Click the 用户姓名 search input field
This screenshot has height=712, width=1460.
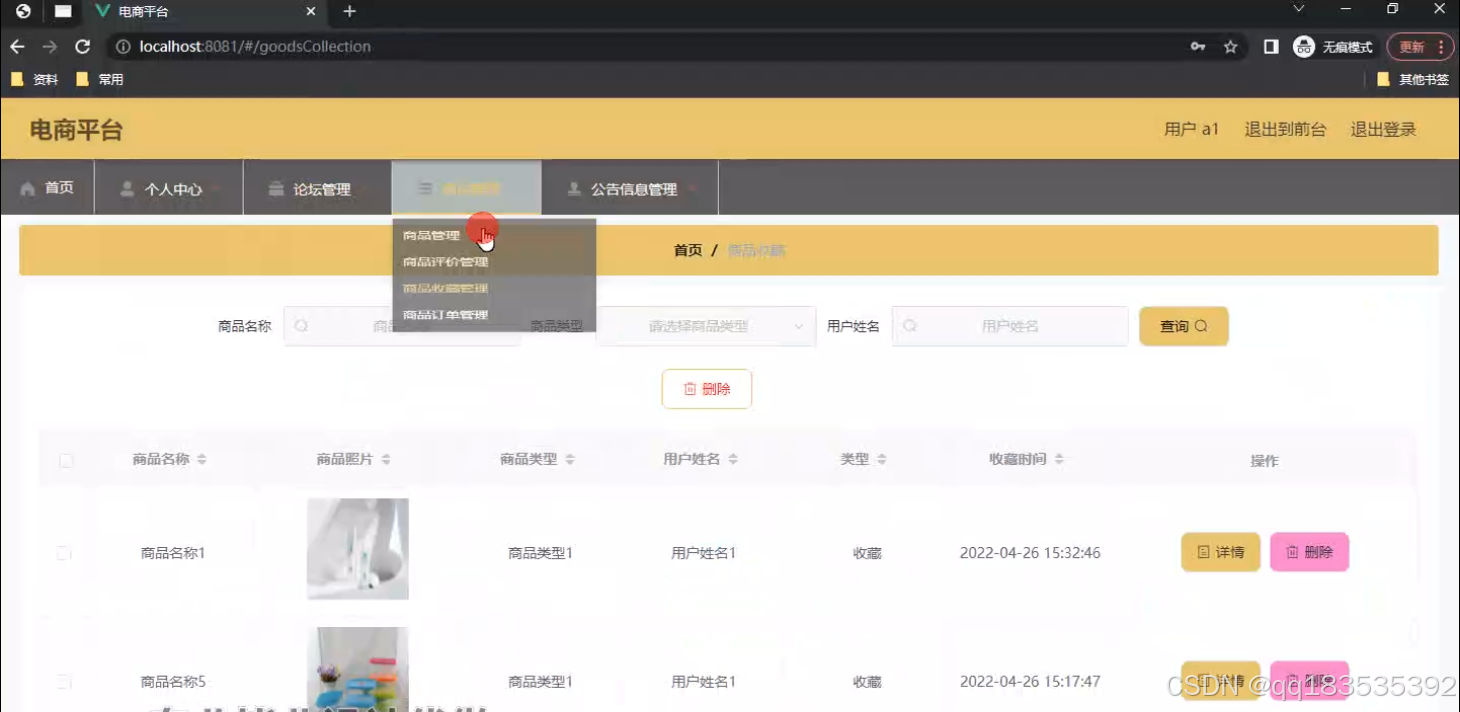click(x=1010, y=326)
